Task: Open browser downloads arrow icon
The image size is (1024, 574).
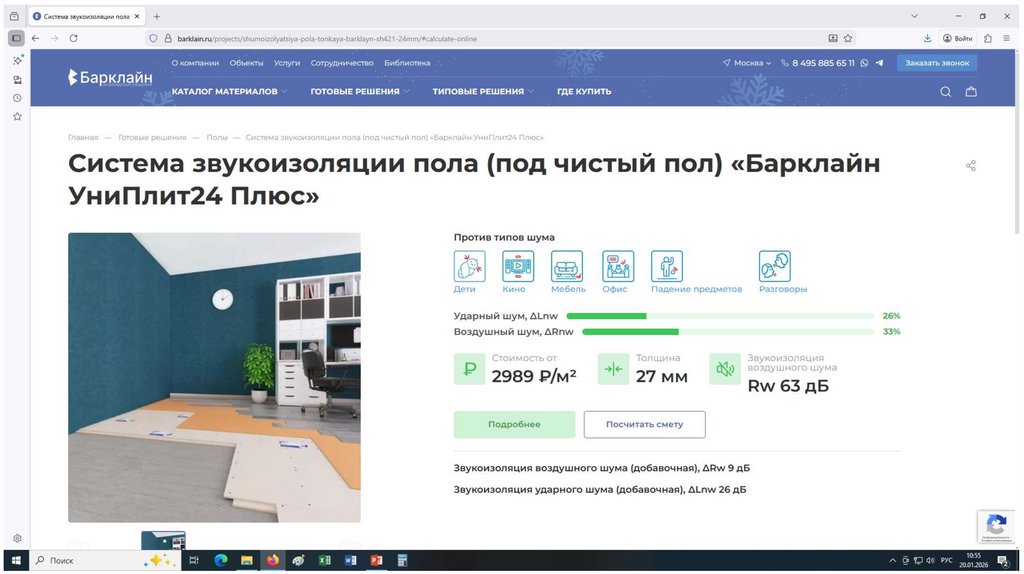Action: (x=927, y=39)
